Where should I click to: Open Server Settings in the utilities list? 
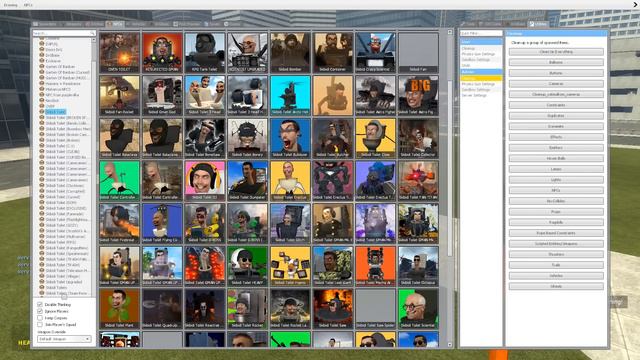(x=474, y=95)
